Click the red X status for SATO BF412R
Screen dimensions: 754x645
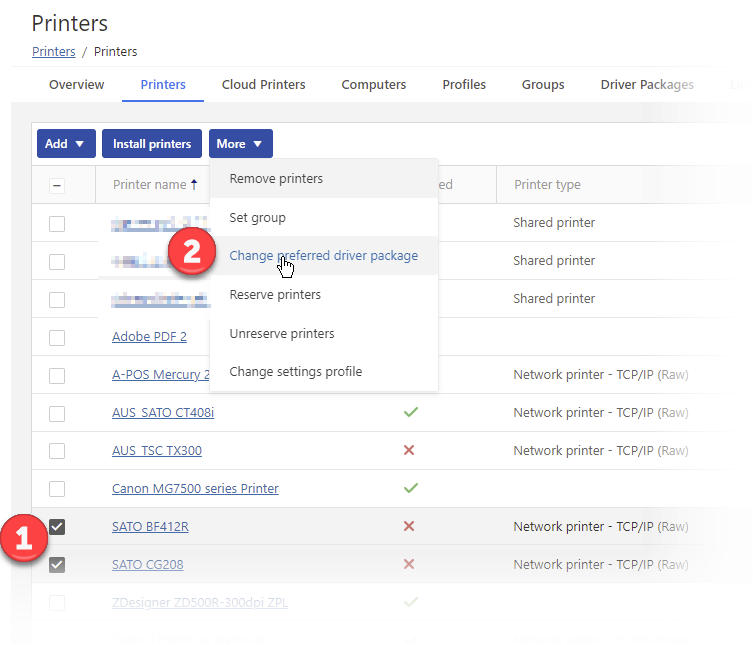[409, 526]
